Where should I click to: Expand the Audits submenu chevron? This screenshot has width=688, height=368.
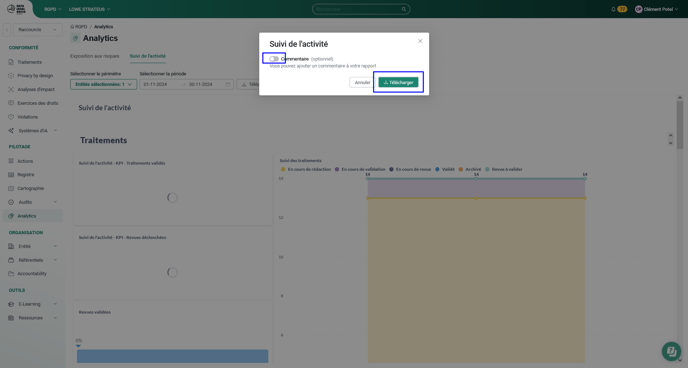55,202
